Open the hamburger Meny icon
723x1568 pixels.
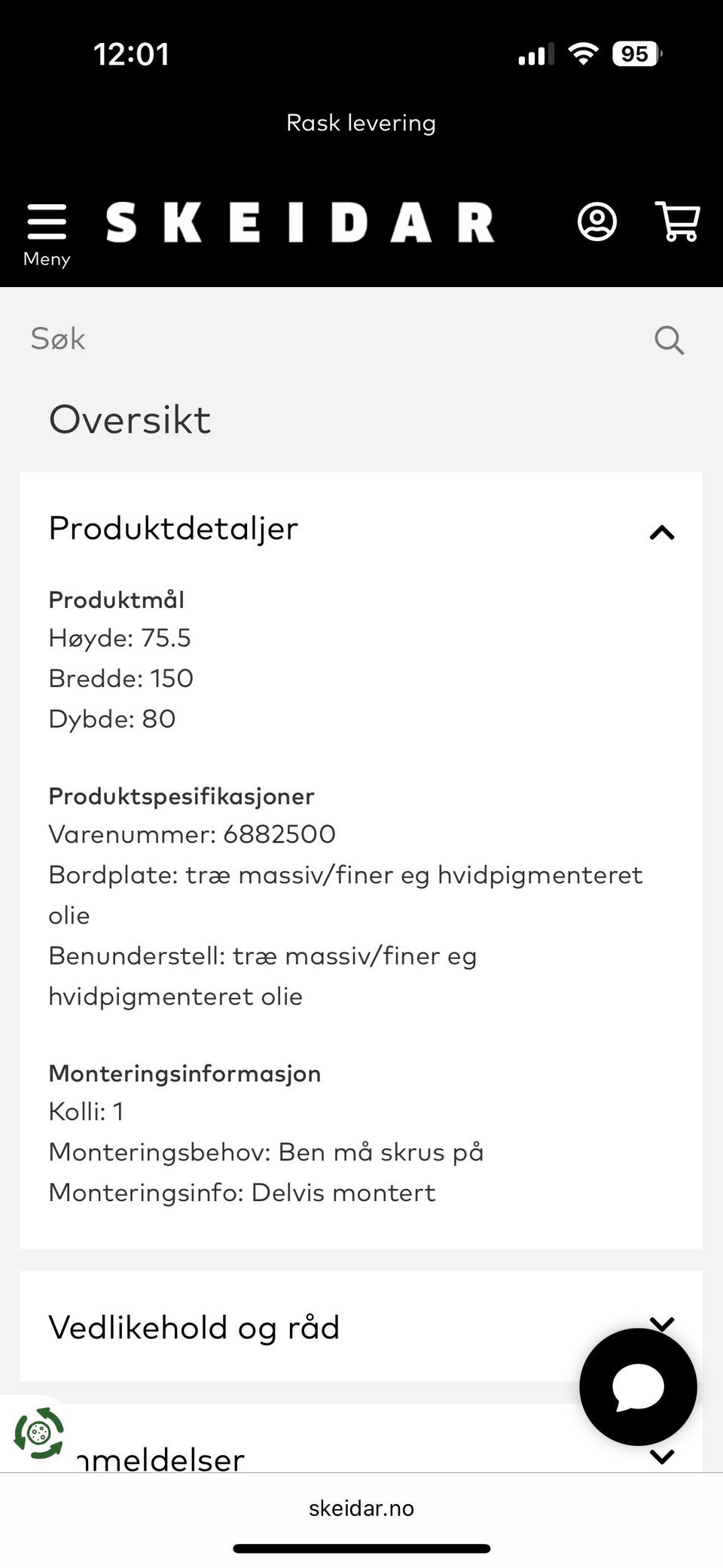click(x=47, y=222)
